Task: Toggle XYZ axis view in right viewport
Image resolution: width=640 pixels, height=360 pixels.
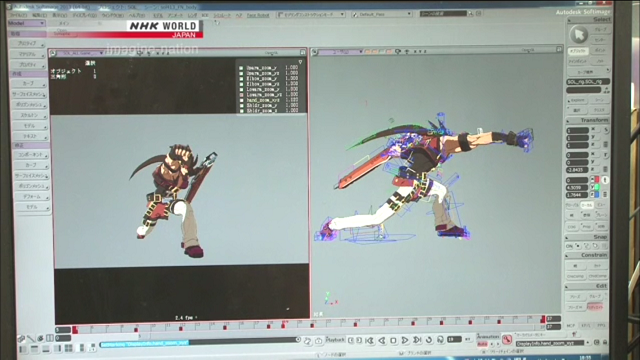Action: click(420, 51)
